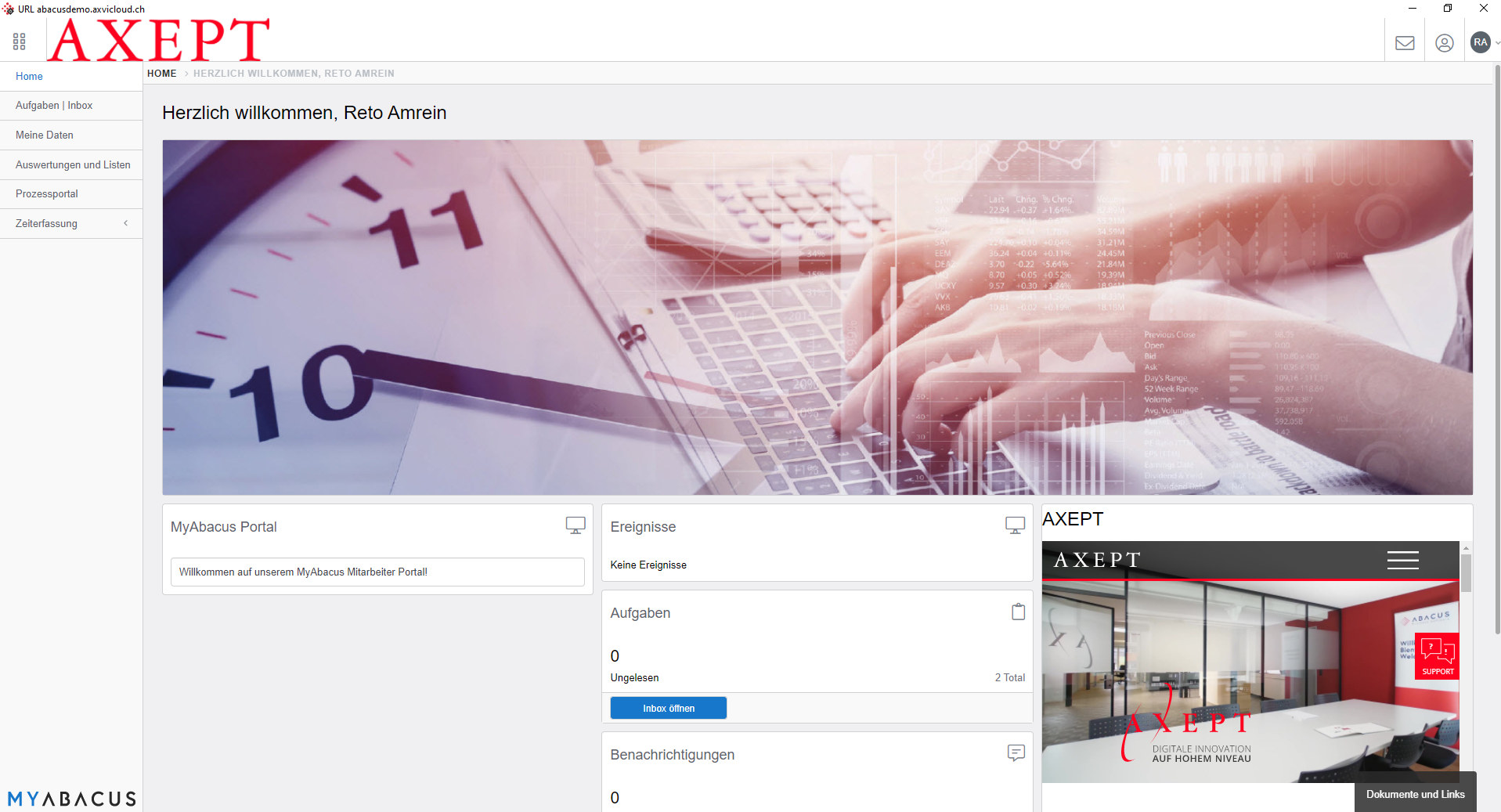Click the Ereignisse card title
This screenshot has width=1501, height=812.
[x=643, y=527]
